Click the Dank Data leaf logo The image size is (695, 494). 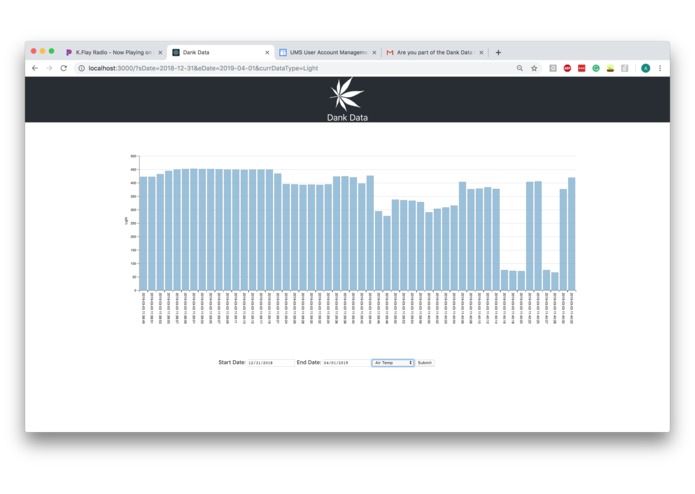pyautogui.click(x=346, y=94)
